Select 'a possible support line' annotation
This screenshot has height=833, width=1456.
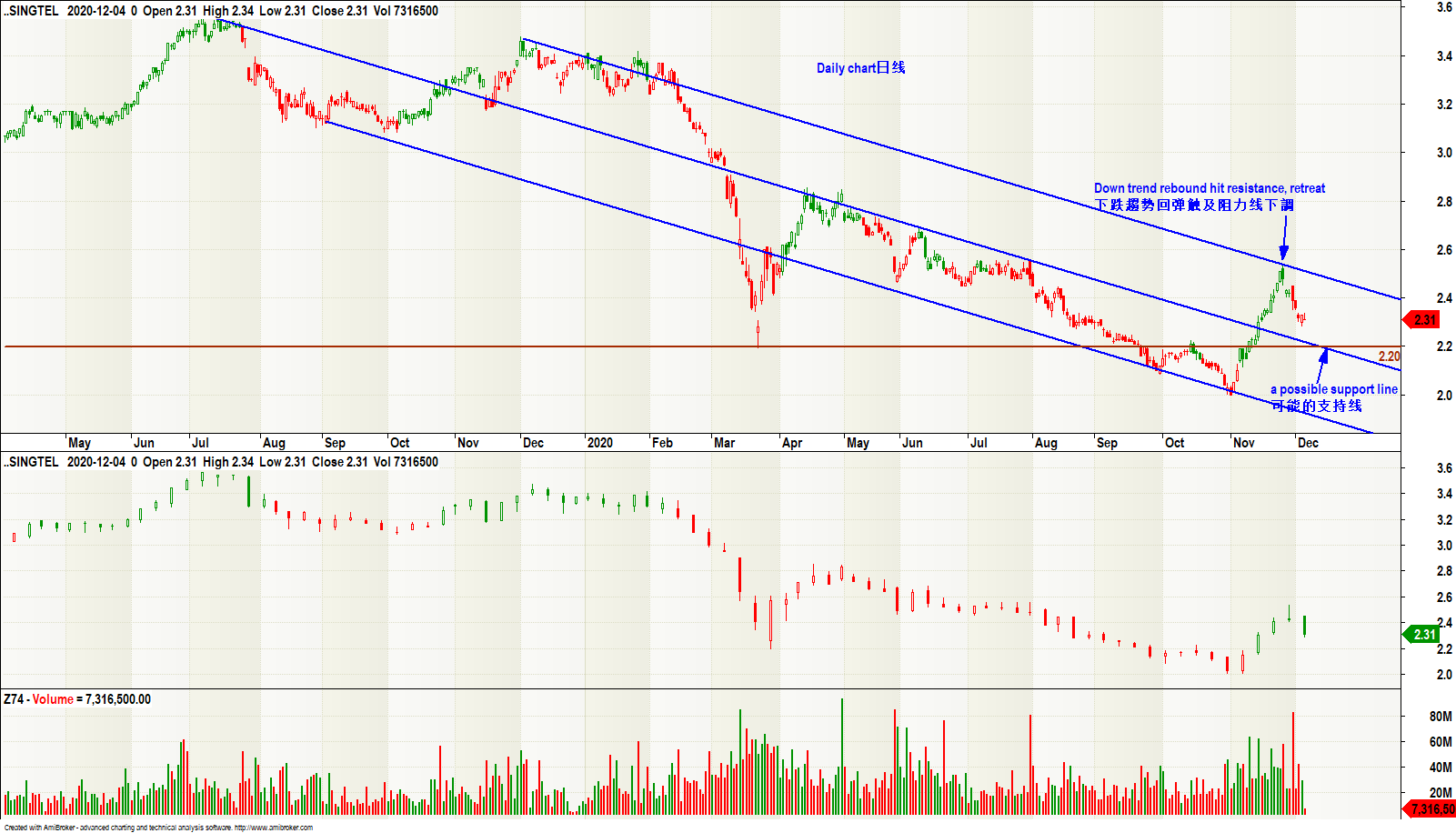[1334, 389]
